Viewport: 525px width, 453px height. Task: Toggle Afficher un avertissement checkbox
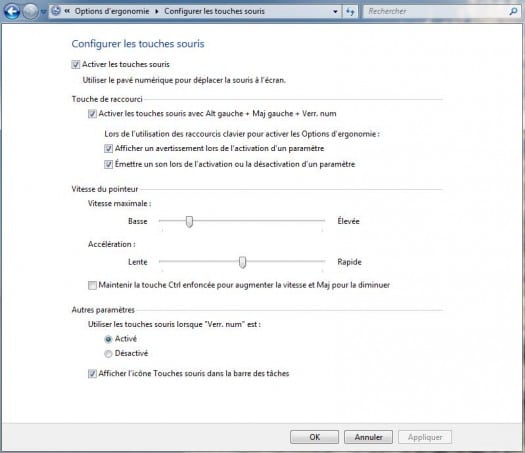pyautogui.click(x=108, y=148)
